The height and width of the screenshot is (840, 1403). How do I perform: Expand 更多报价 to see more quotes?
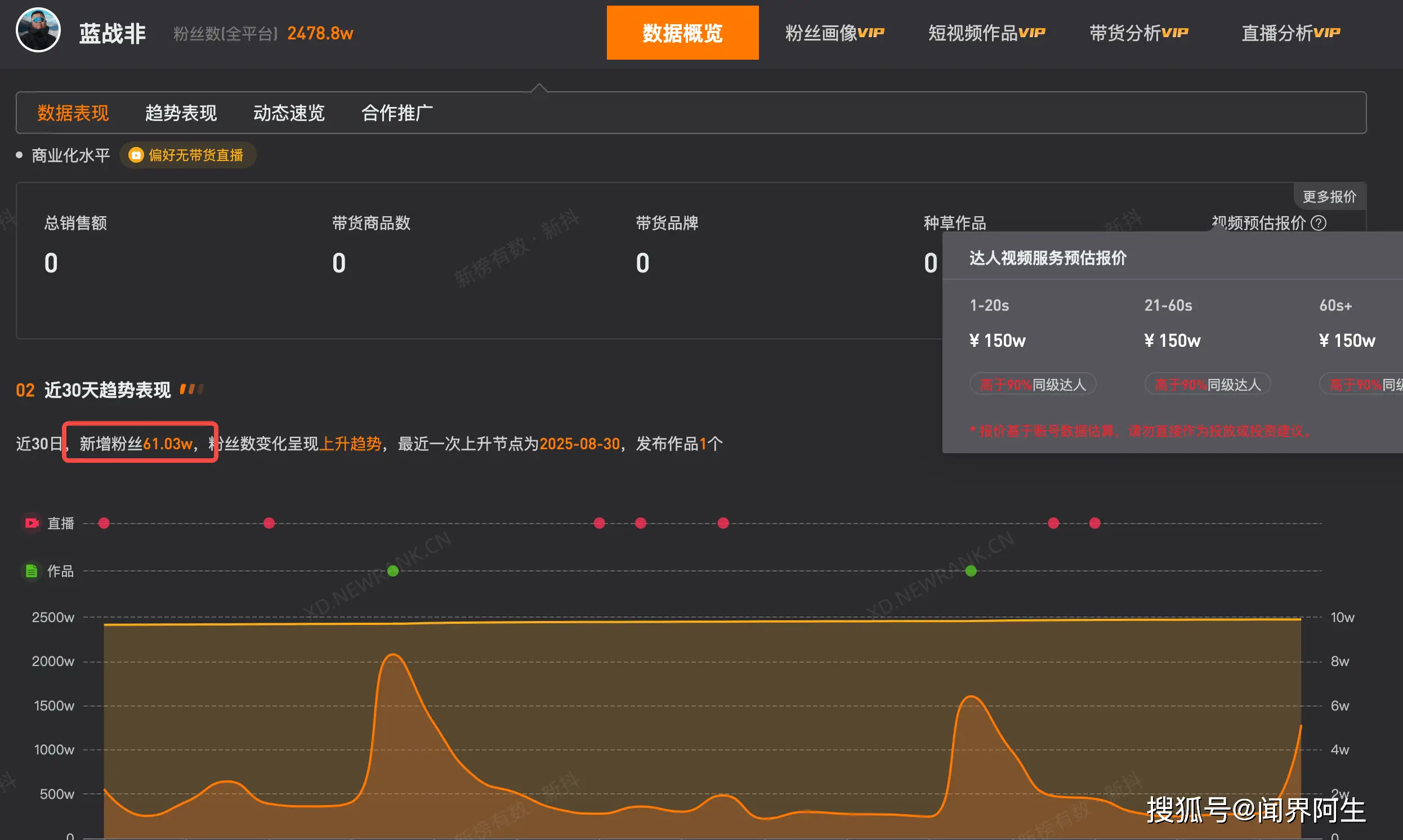tap(1329, 196)
